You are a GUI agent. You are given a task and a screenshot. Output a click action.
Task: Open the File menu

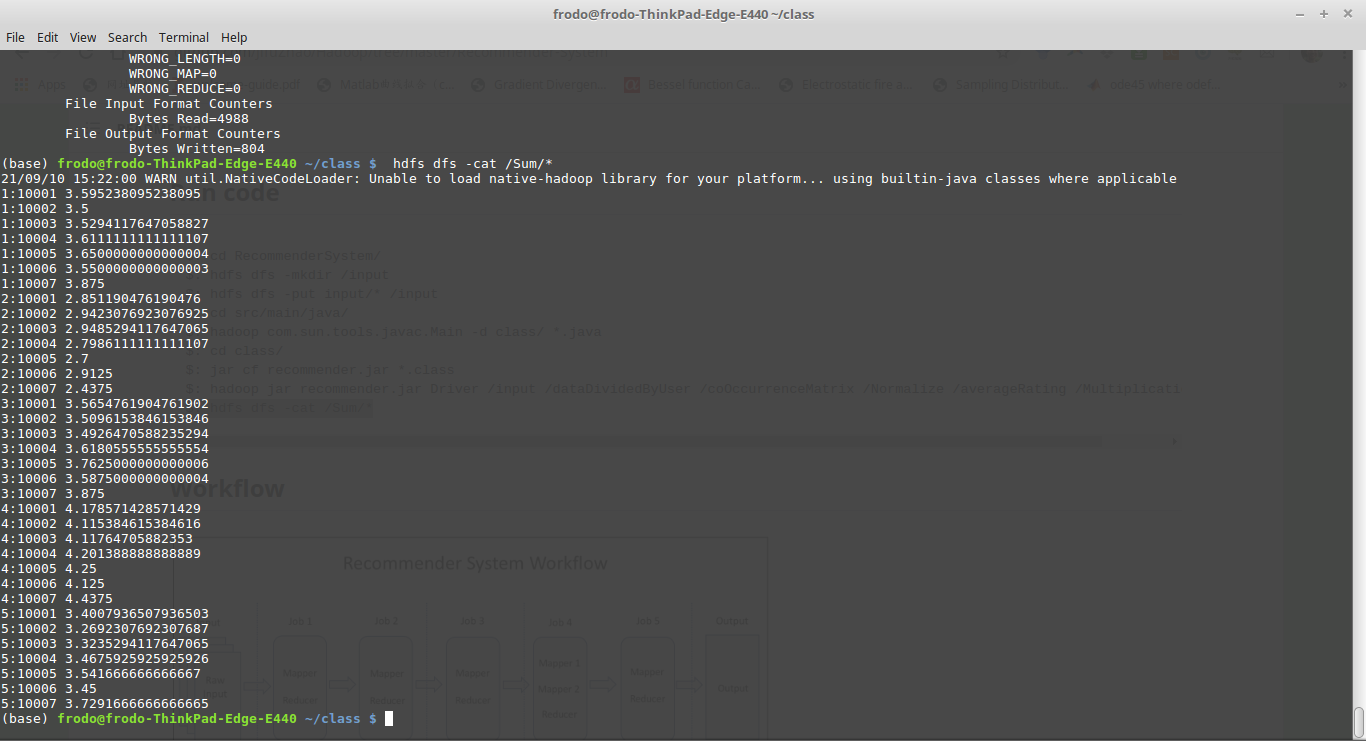click(15, 37)
